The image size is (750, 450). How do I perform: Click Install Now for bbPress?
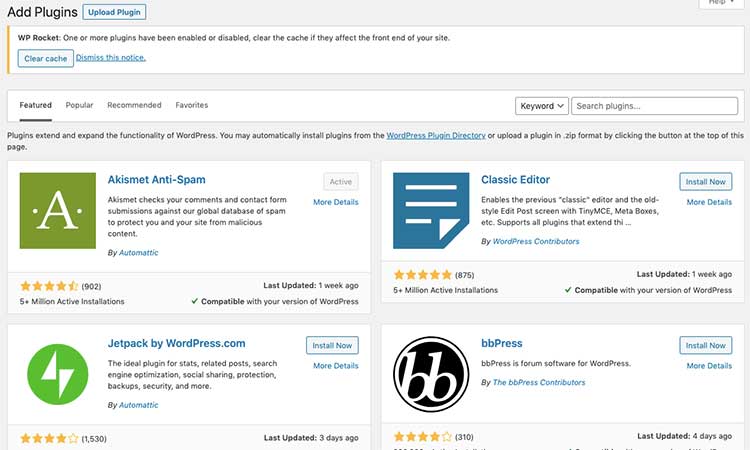click(x=706, y=345)
